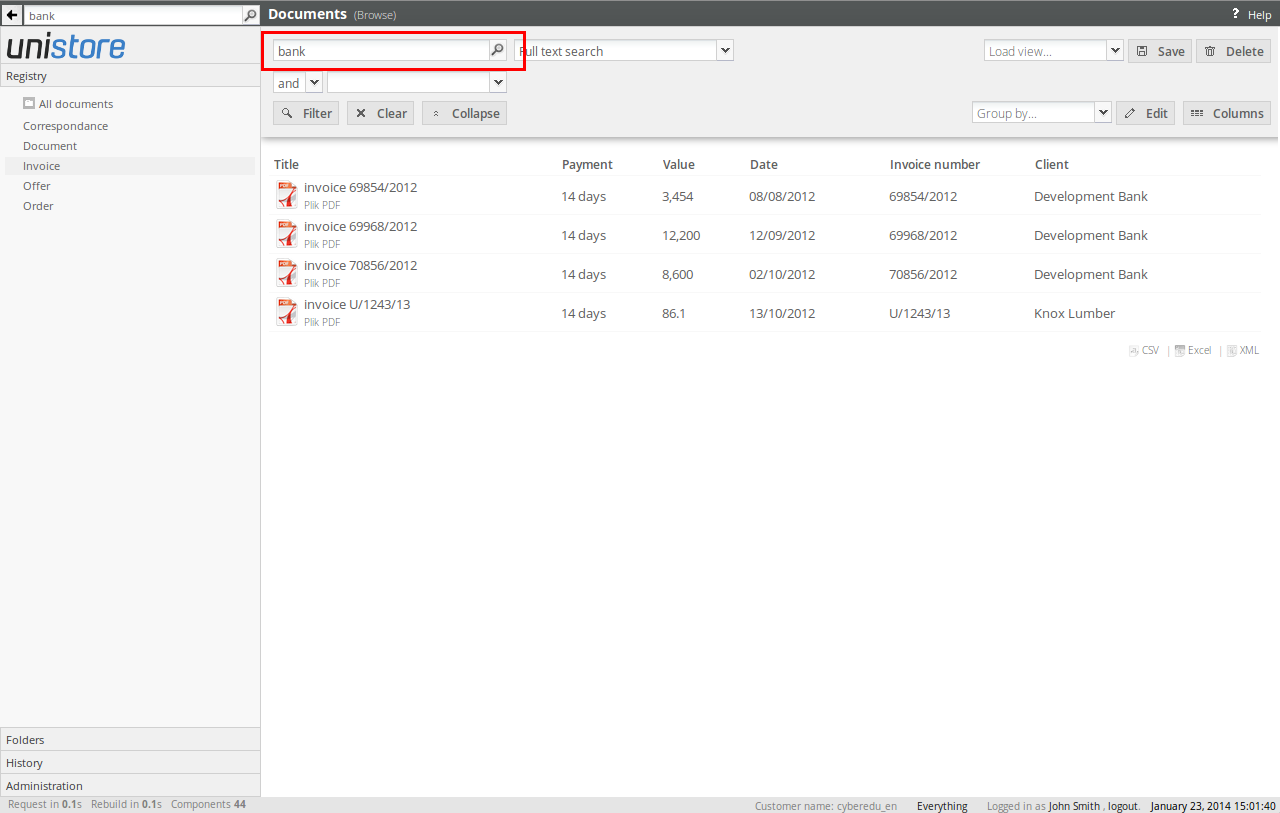Open the Folders section
Viewport: 1280px width, 813px height.
click(130, 739)
